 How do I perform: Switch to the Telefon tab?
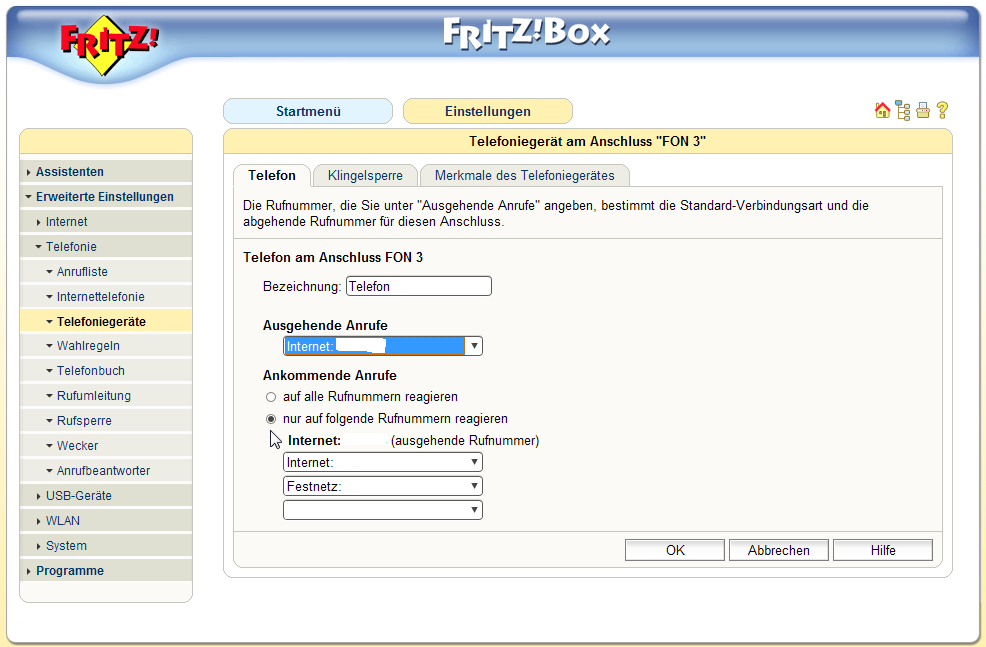click(272, 175)
